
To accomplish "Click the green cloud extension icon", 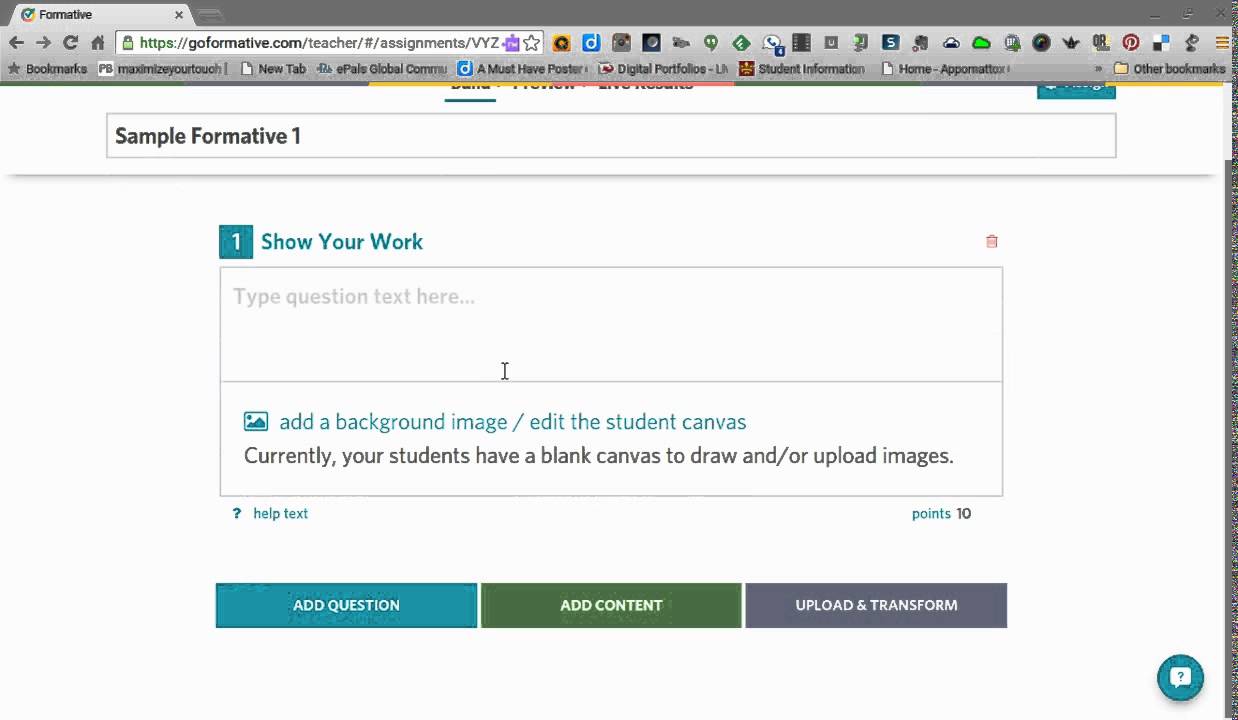I will [981, 43].
